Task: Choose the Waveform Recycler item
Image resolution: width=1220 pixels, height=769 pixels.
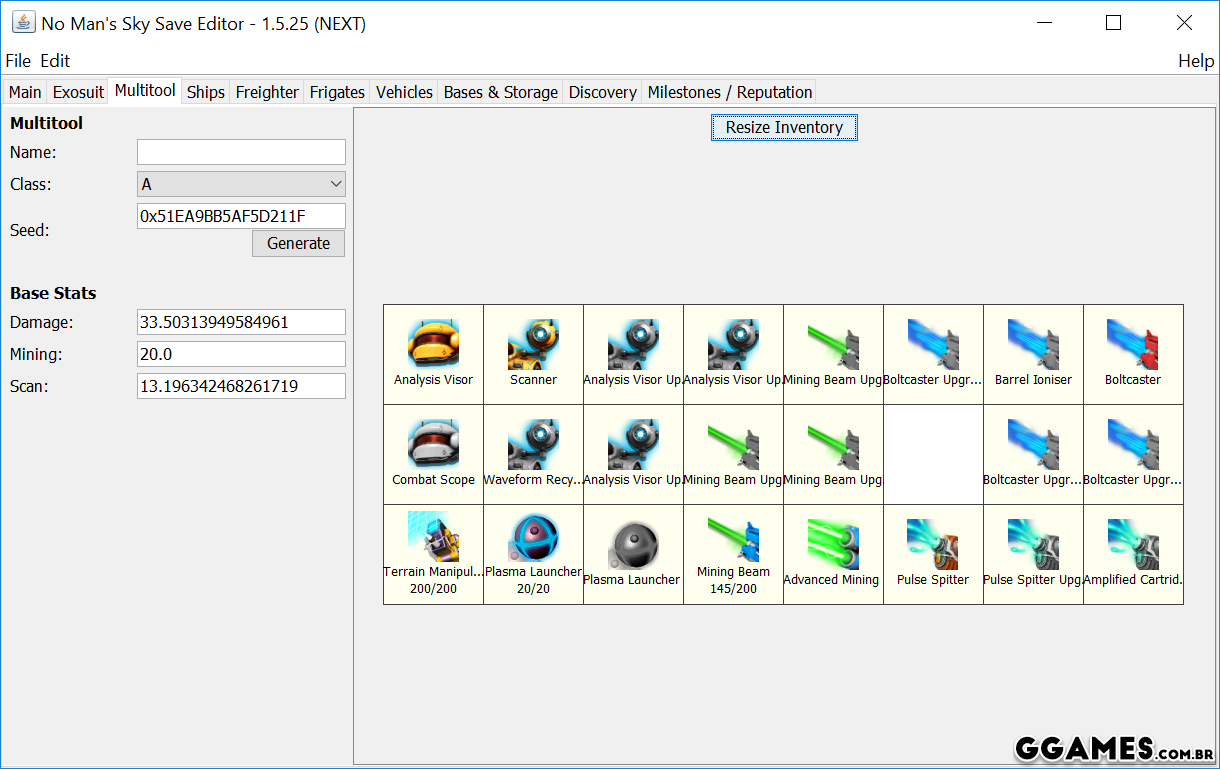Action: coord(533,454)
